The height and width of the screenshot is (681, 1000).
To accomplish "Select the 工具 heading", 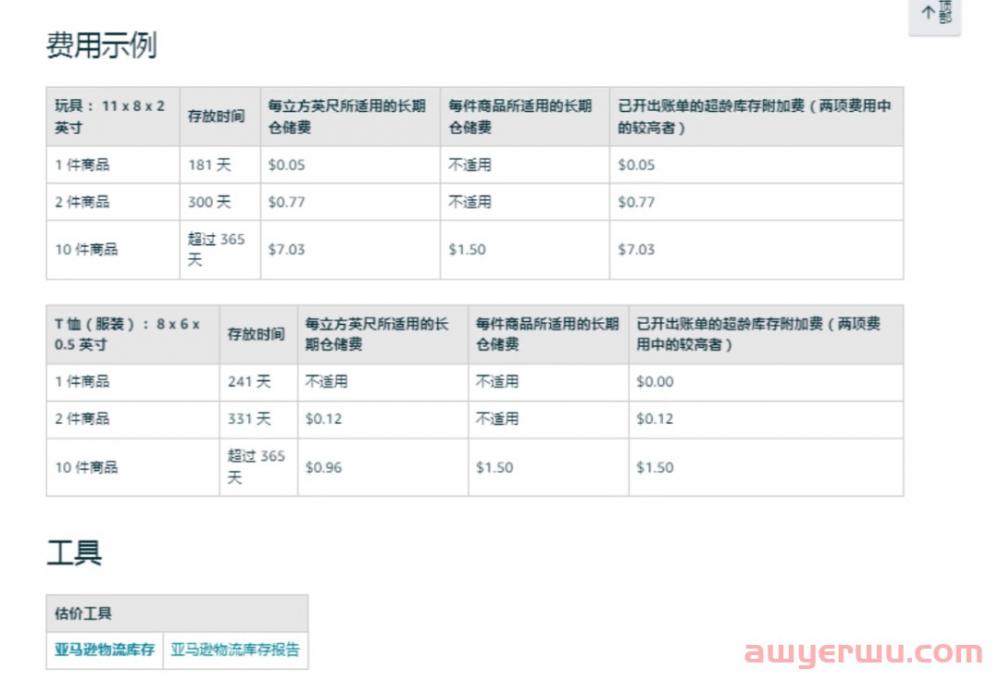I will 74,552.
